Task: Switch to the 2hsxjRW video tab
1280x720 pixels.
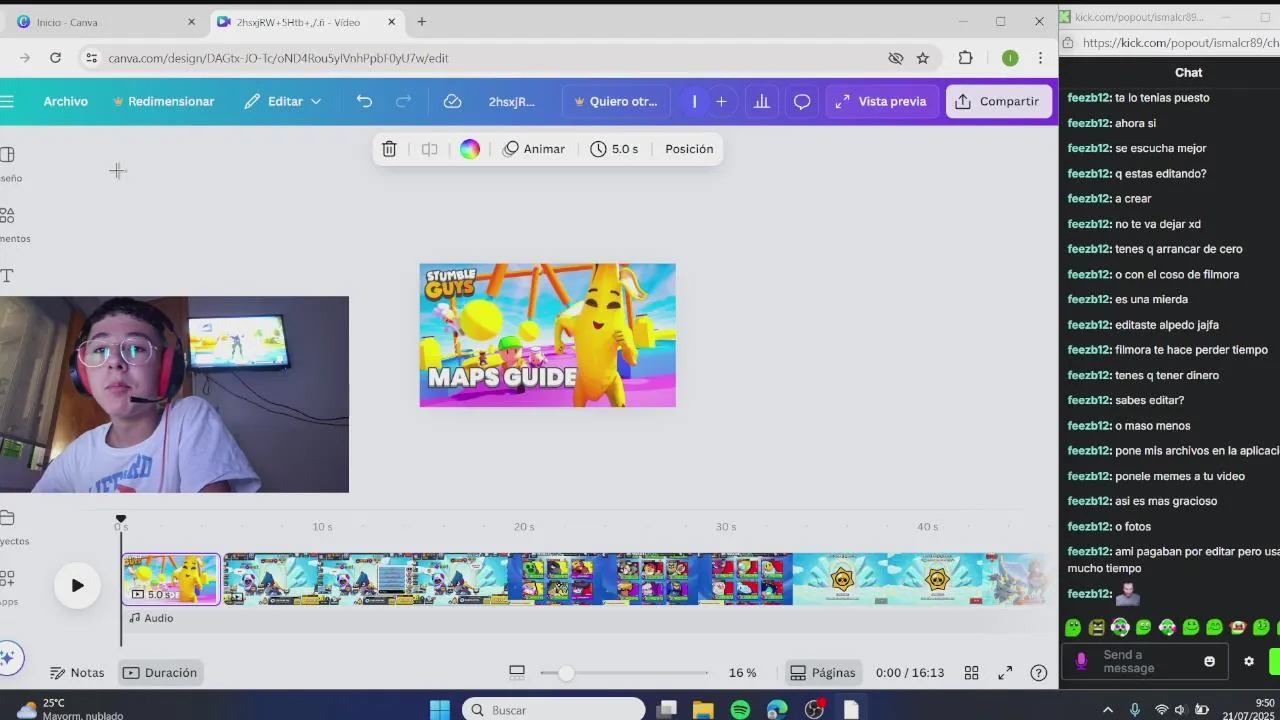Action: tap(307, 21)
